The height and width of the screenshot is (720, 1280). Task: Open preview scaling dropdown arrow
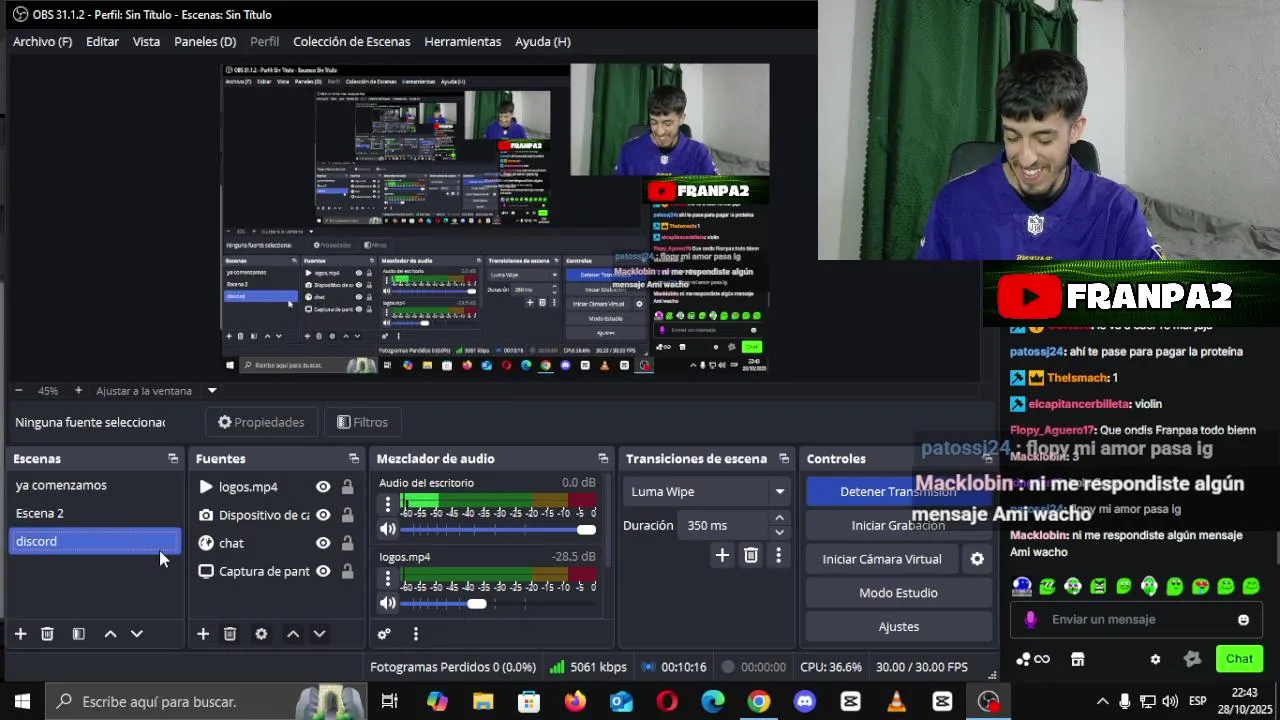(212, 391)
